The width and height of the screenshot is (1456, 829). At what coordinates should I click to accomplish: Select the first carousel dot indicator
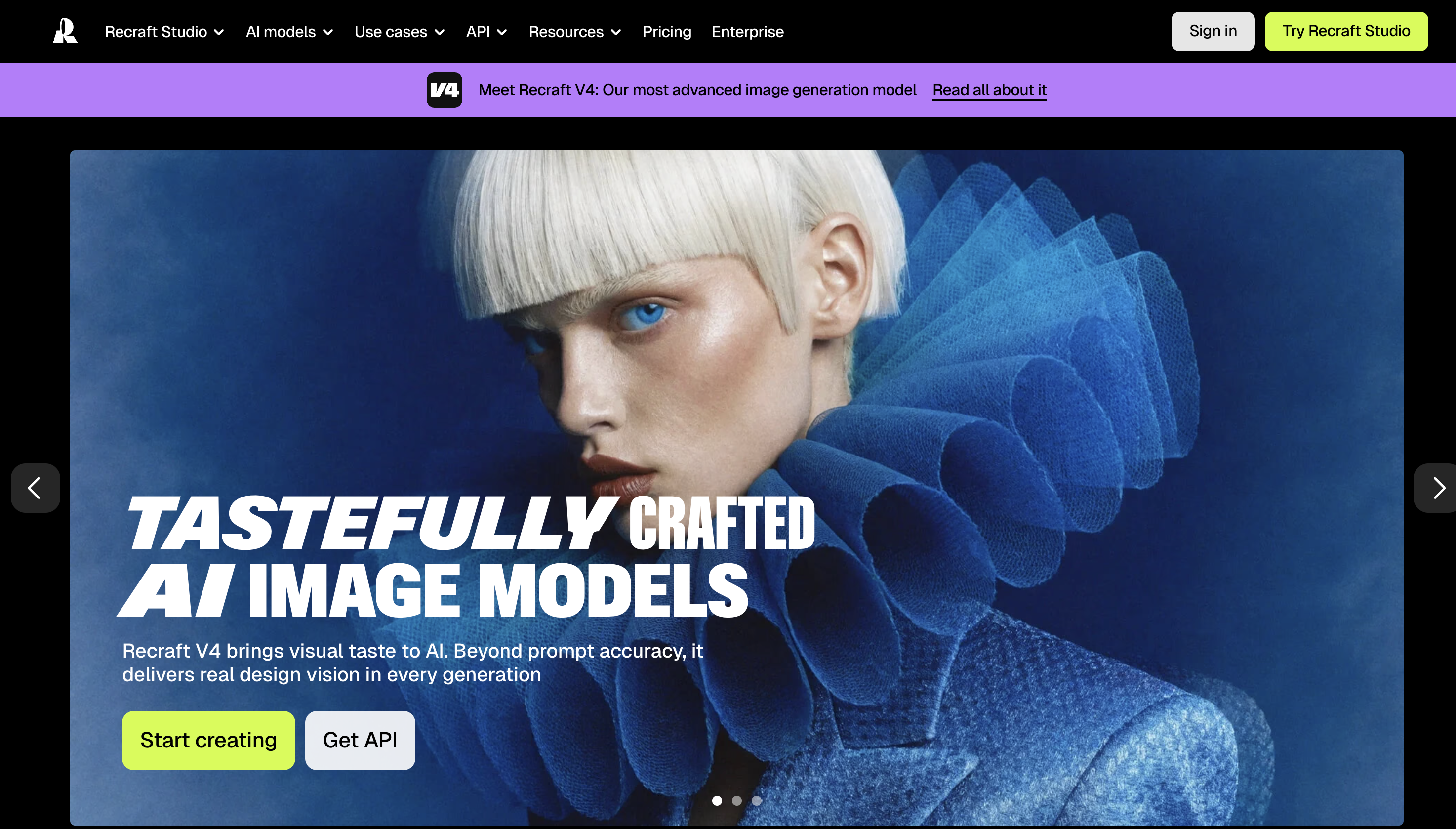point(717,800)
